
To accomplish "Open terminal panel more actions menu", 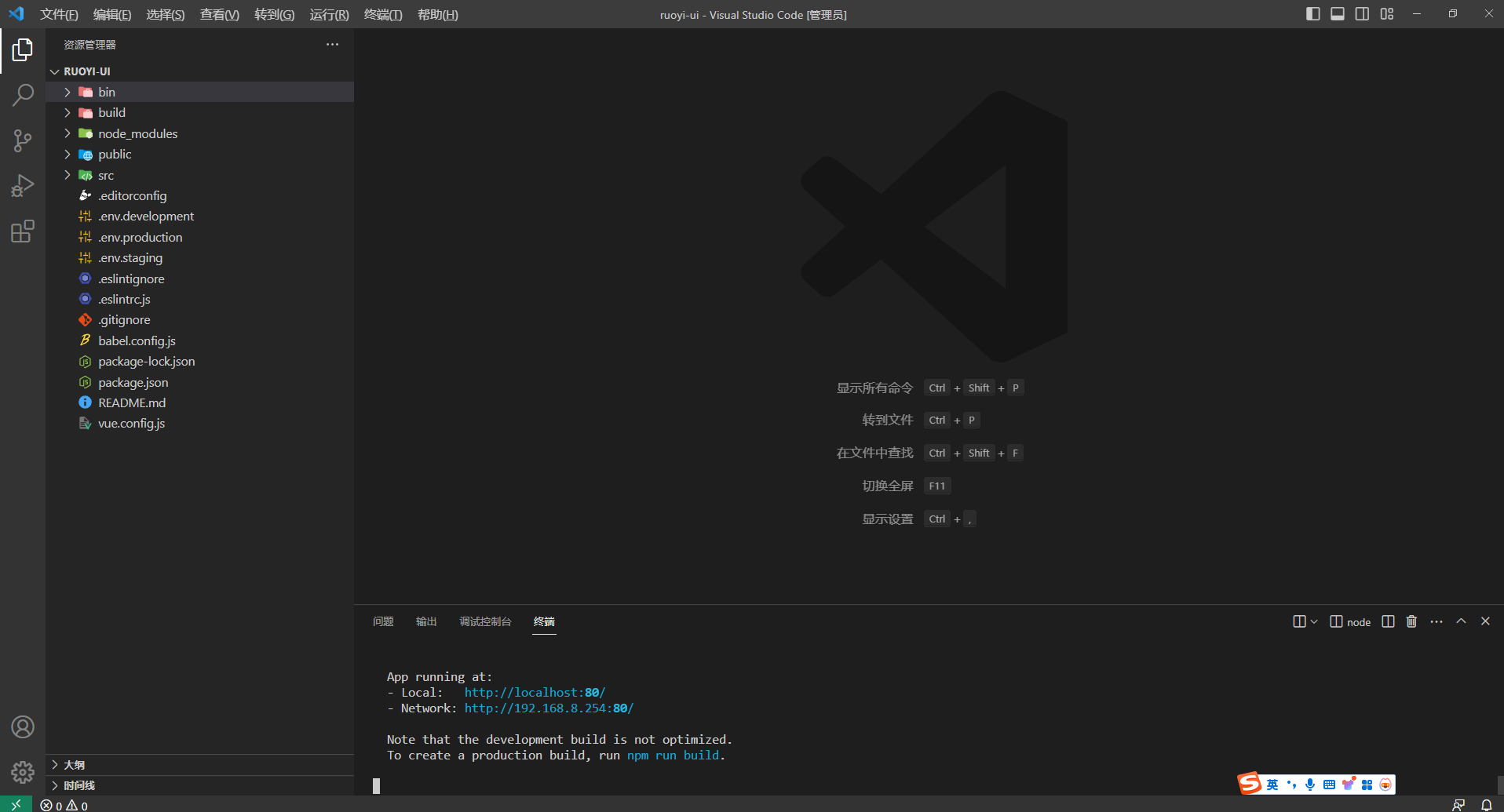I will click(x=1436, y=621).
